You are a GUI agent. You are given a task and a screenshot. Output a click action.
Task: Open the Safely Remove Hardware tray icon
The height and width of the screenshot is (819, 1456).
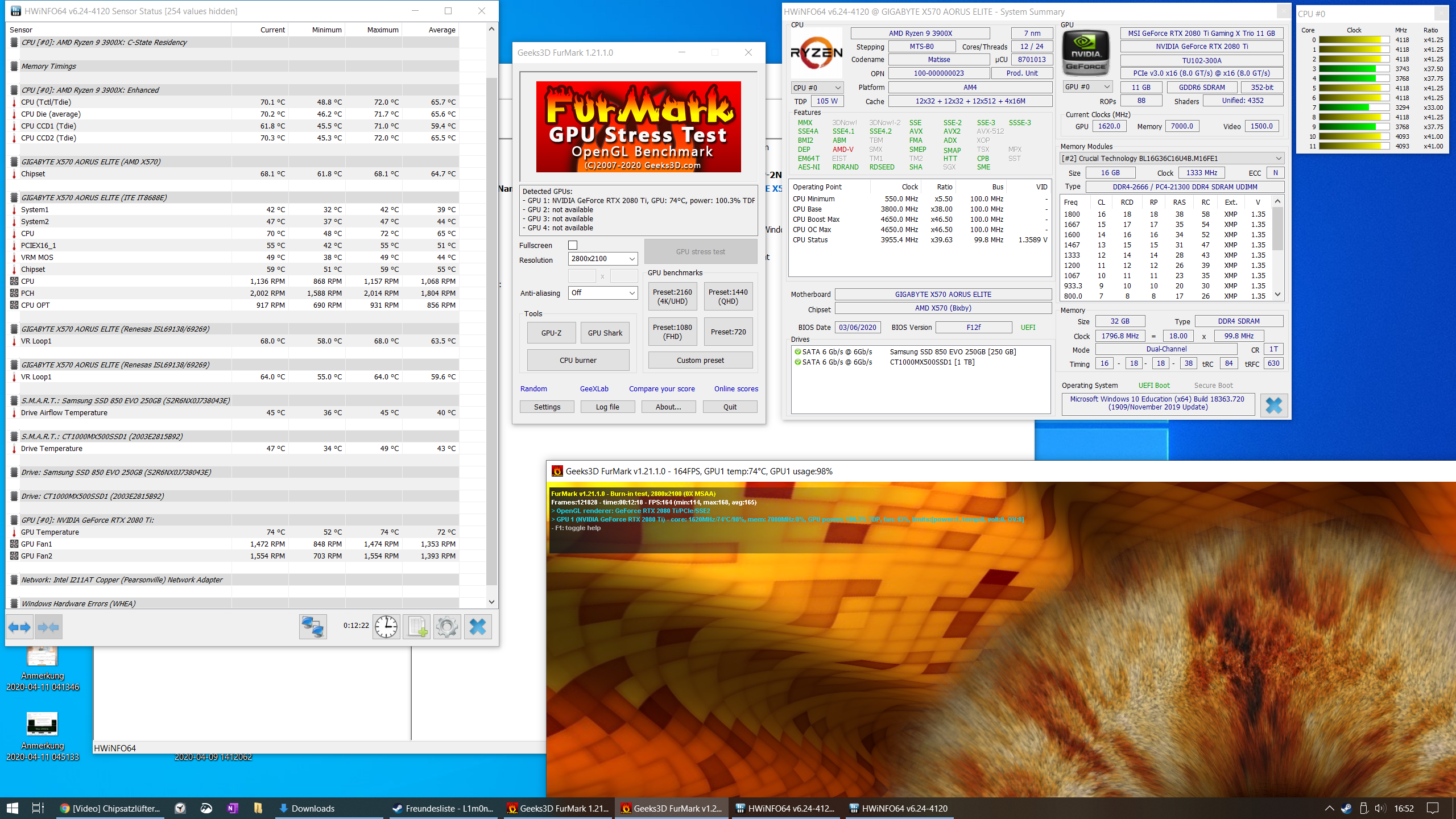point(1363,808)
